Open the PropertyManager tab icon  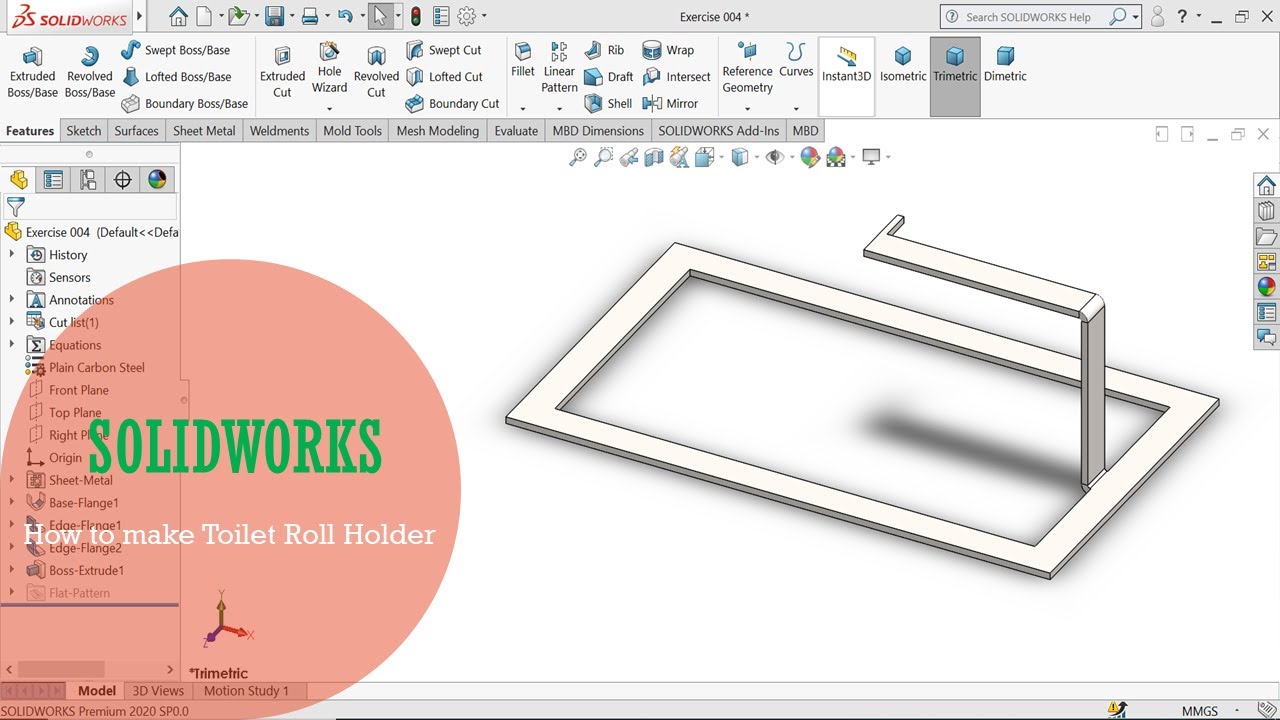tap(53, 179)
